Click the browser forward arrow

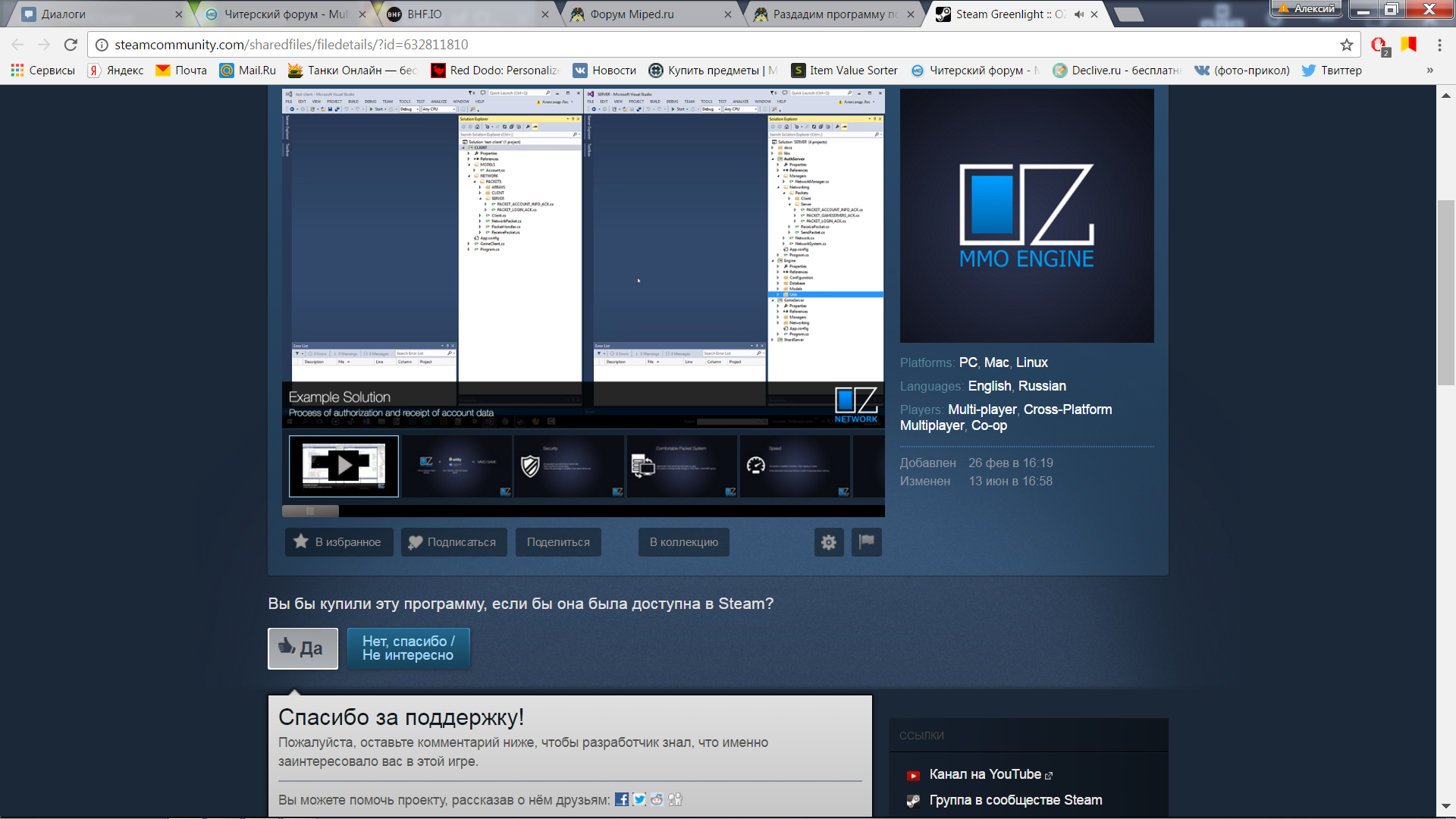click(x=44, y=45)
